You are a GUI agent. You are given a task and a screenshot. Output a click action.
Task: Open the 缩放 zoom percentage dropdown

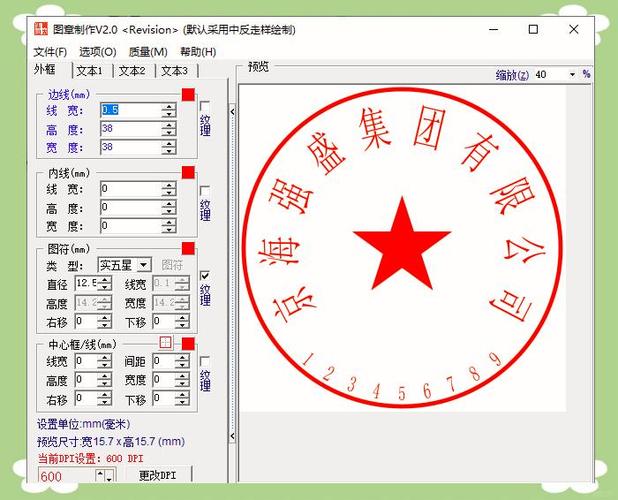572,74
